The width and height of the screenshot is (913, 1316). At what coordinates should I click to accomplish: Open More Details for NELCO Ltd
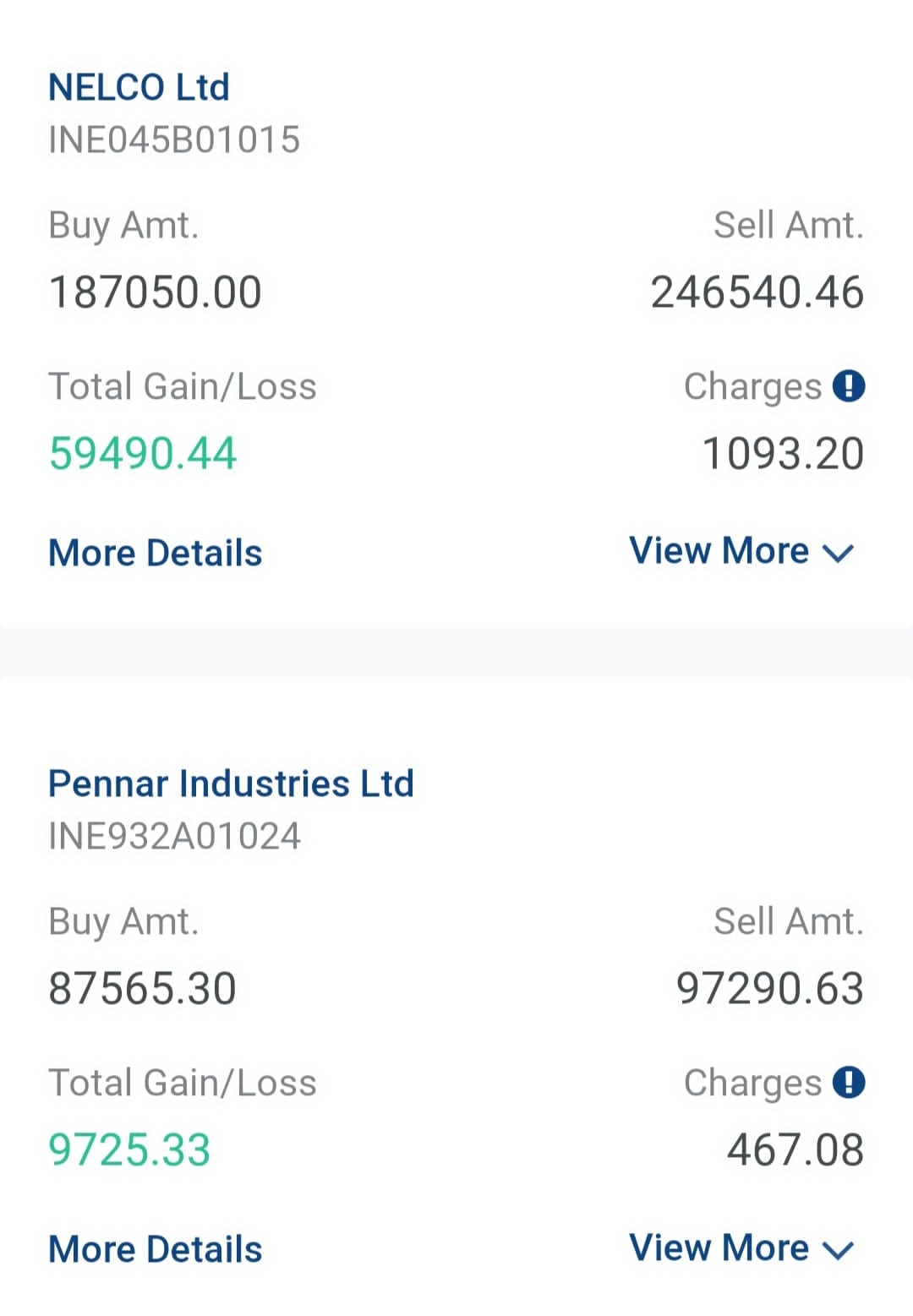pyautogui.click(x=156, y=553)
